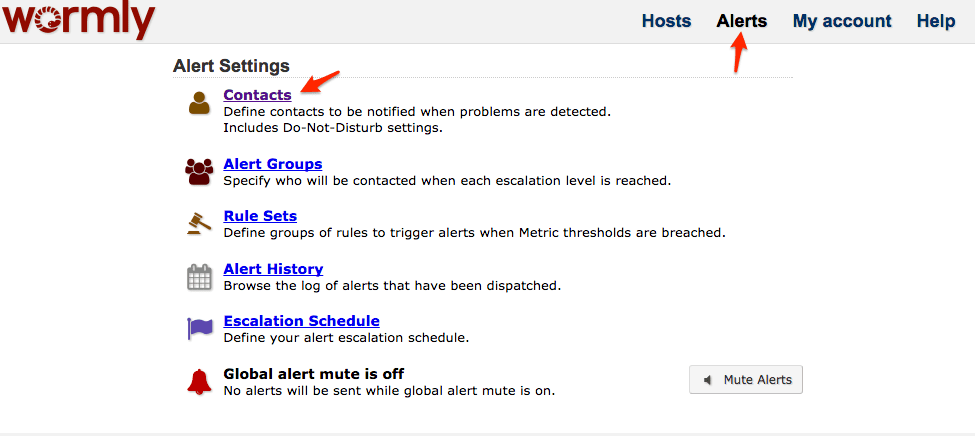975x436 pixels.
Task: Click the Escalation Schedule flag icon
Action: [x=200, y=328]
